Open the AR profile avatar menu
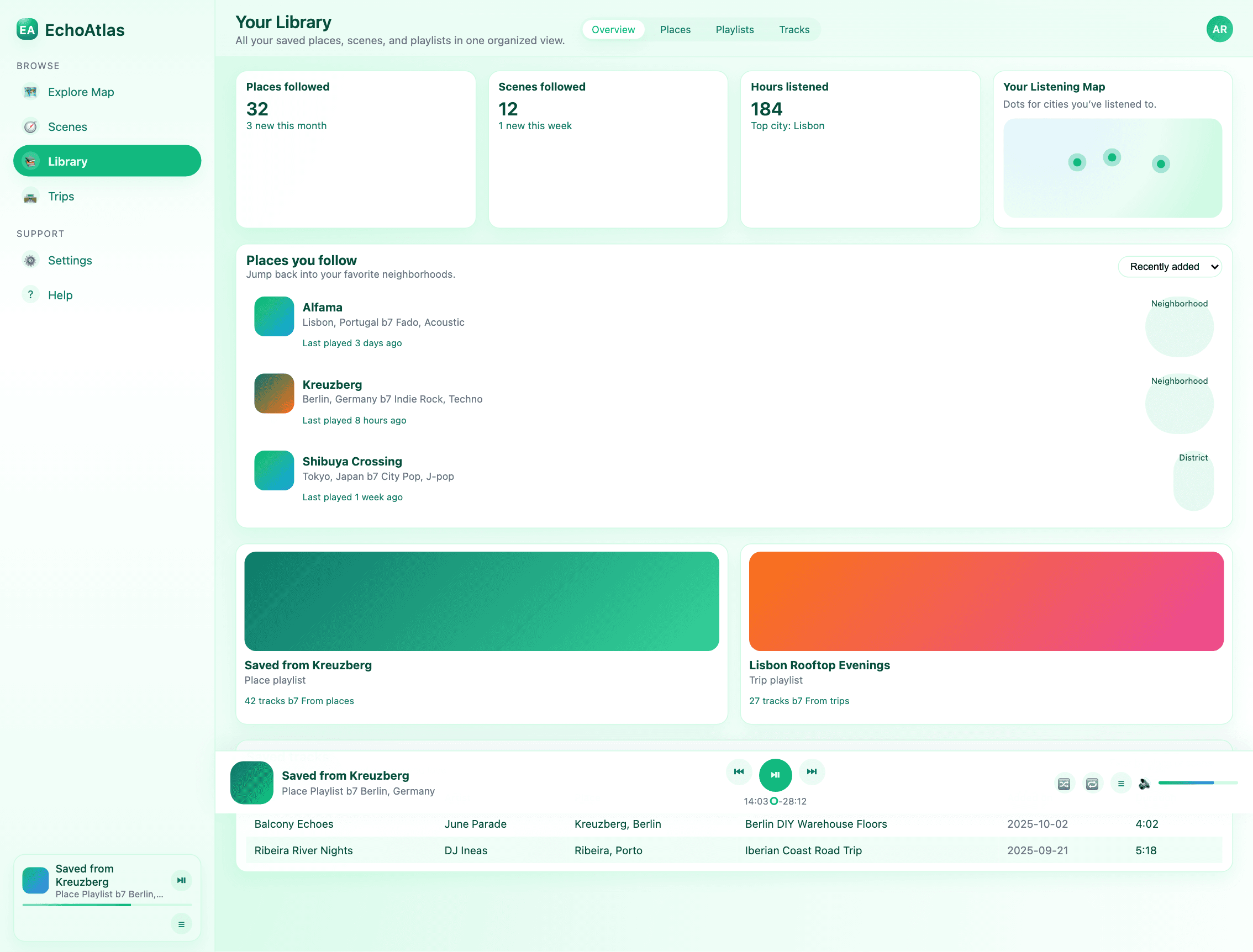1253x952 pixels. (1219, 29)
